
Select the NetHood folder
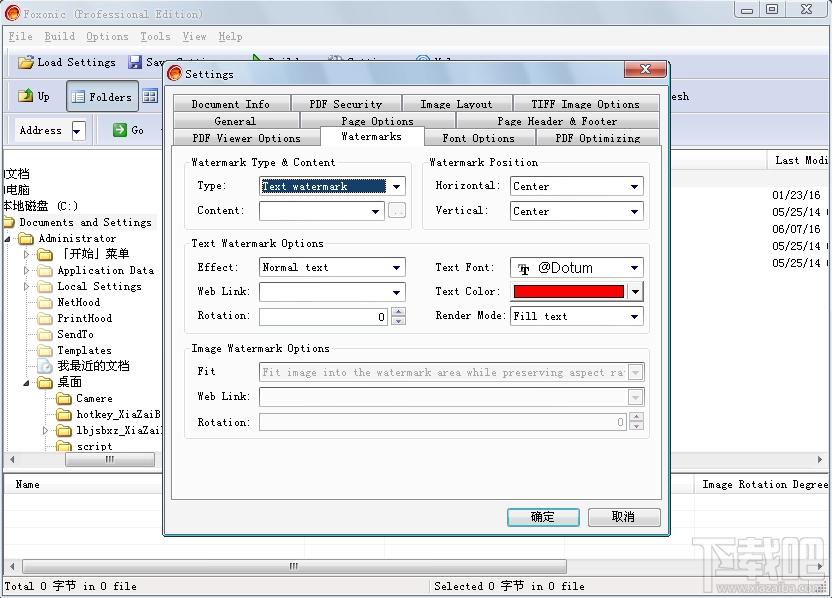79,302
